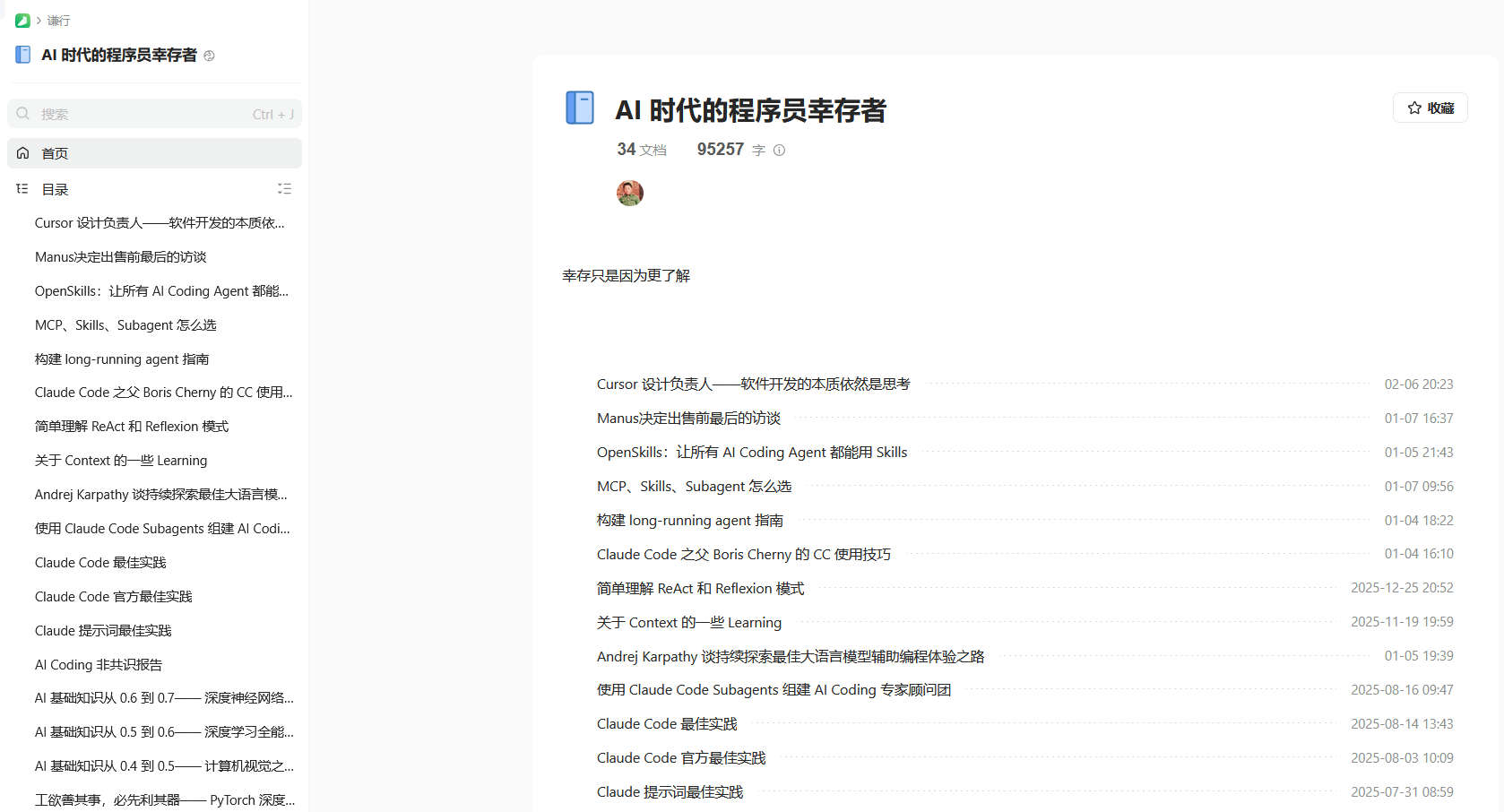Open main list link Claude 提示词最佳实践
Viewport: 1504px width, 812px height.
(670, 792)
